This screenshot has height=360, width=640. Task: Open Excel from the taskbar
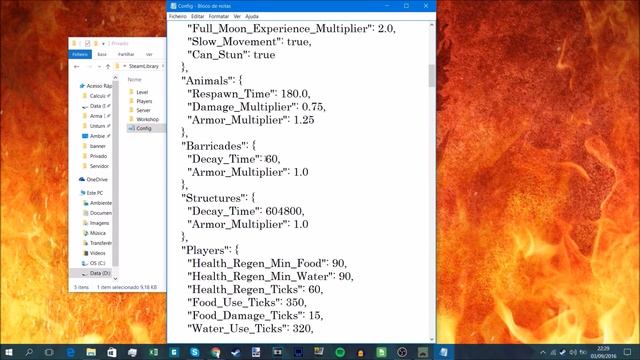[x=153, y=352]
